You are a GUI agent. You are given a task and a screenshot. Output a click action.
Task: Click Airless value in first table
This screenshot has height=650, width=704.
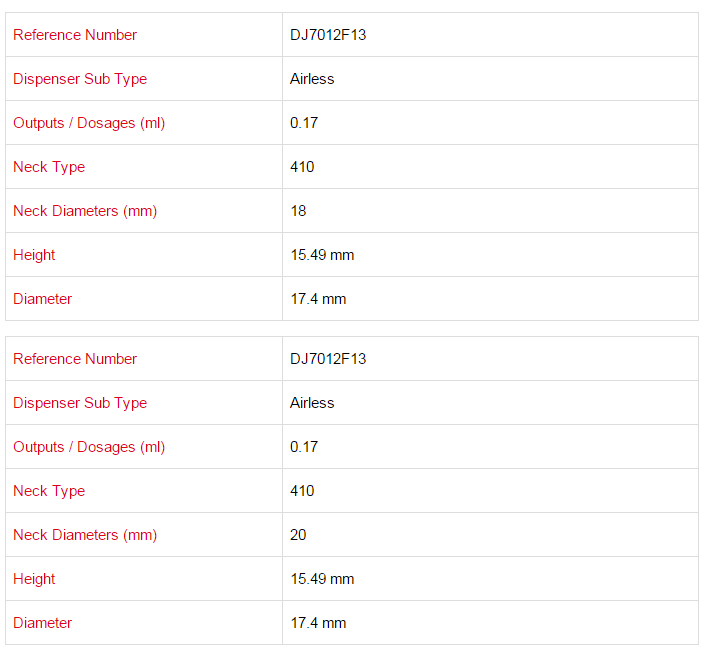(x=312, y=79)
